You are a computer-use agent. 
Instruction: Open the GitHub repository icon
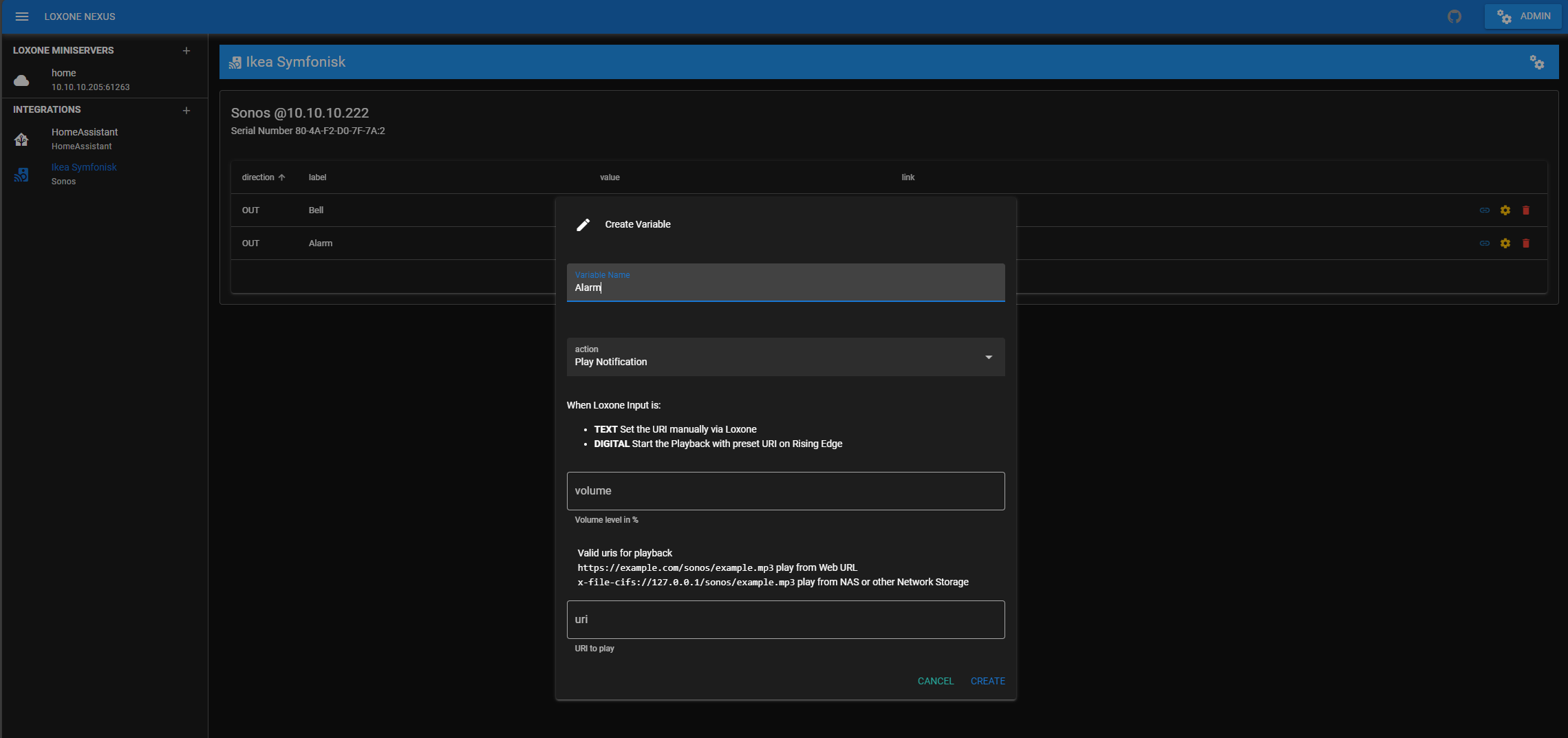click(x=1454, y=17)
